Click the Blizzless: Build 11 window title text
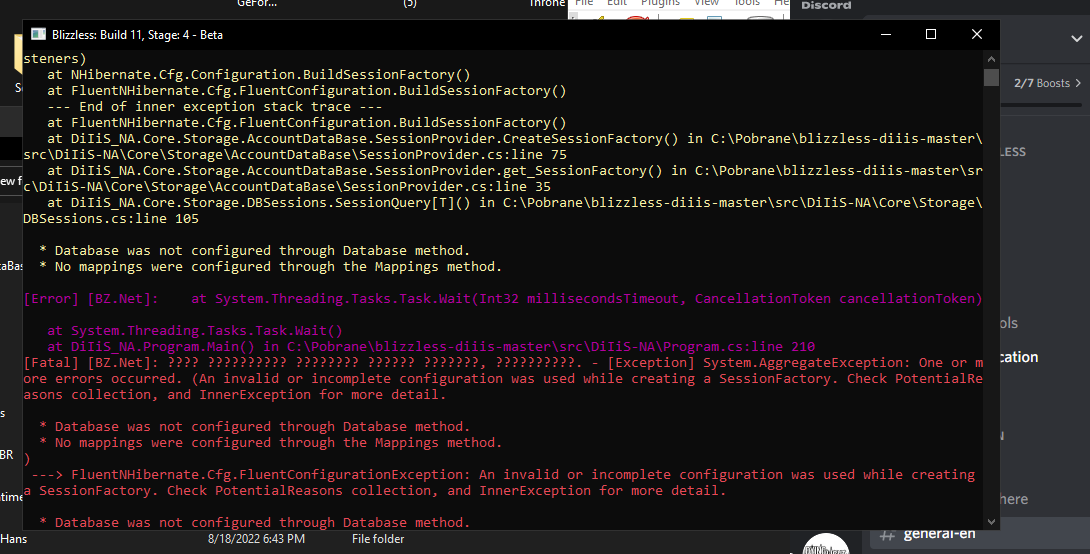The image size is (1090, 554). pyautogui.click(x=137, y=35)
